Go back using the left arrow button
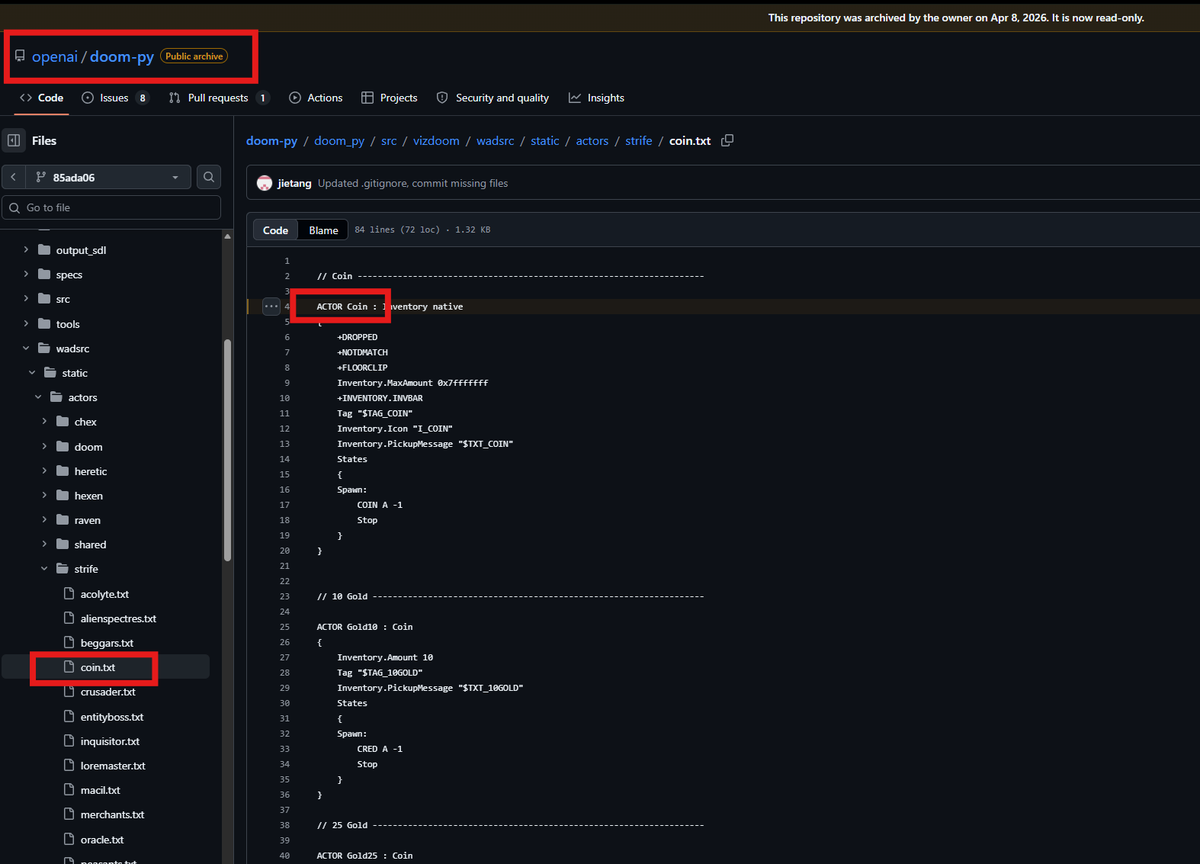The image size is (1200, 864). click(13, 177)
